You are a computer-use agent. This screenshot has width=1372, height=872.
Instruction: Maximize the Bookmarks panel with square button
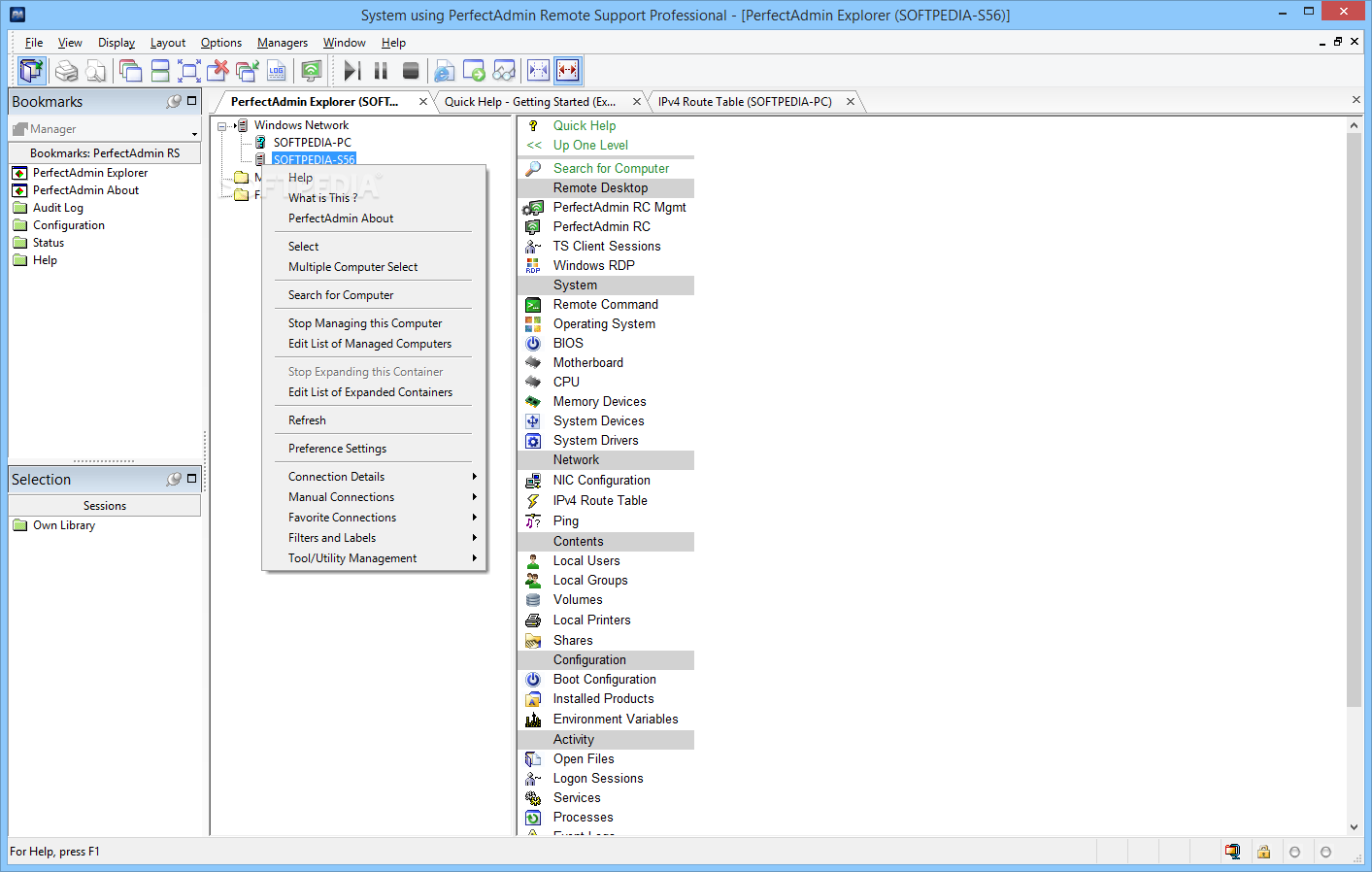coord(191,100)
